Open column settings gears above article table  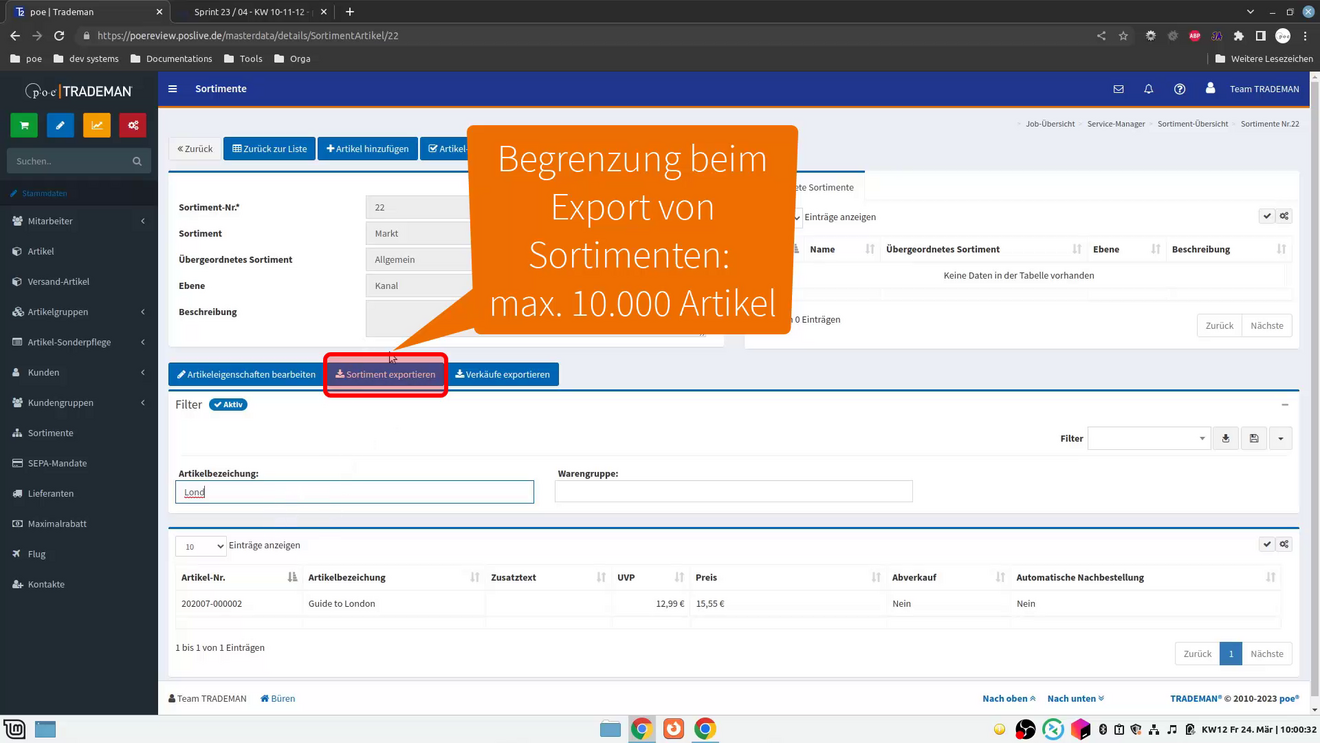[1284, 545]
